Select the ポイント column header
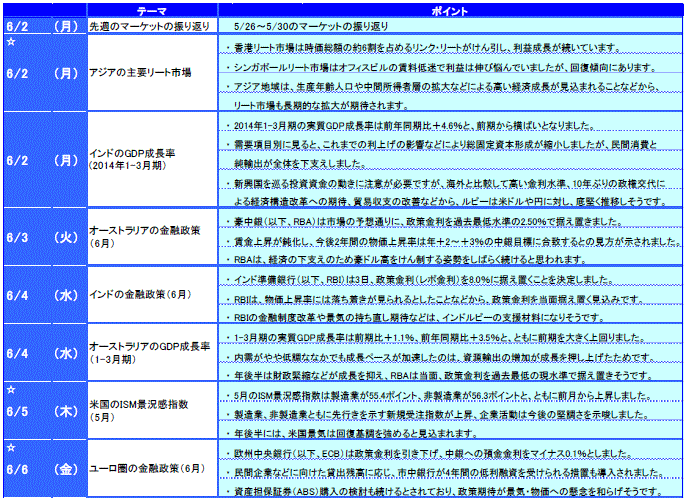 click(446, 7)
